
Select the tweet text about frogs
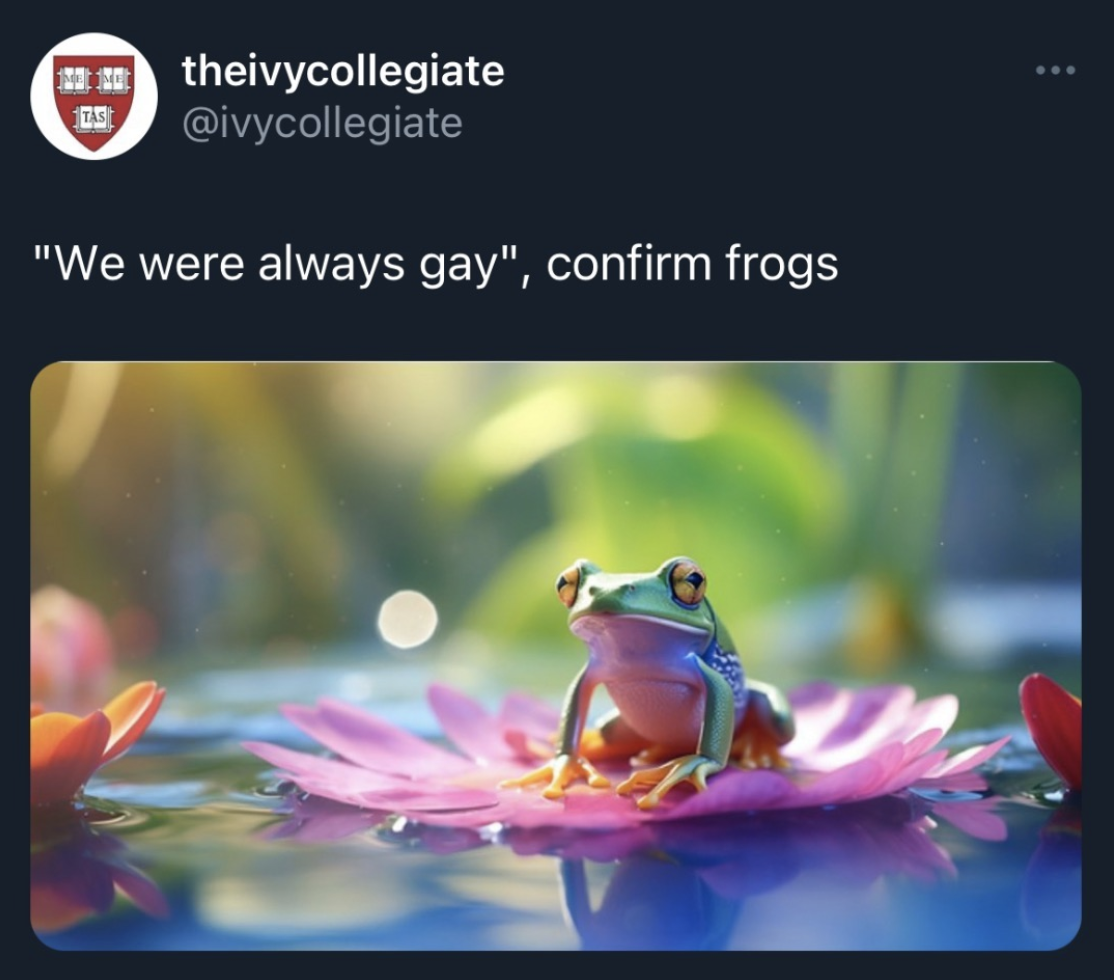coord(436,264)
